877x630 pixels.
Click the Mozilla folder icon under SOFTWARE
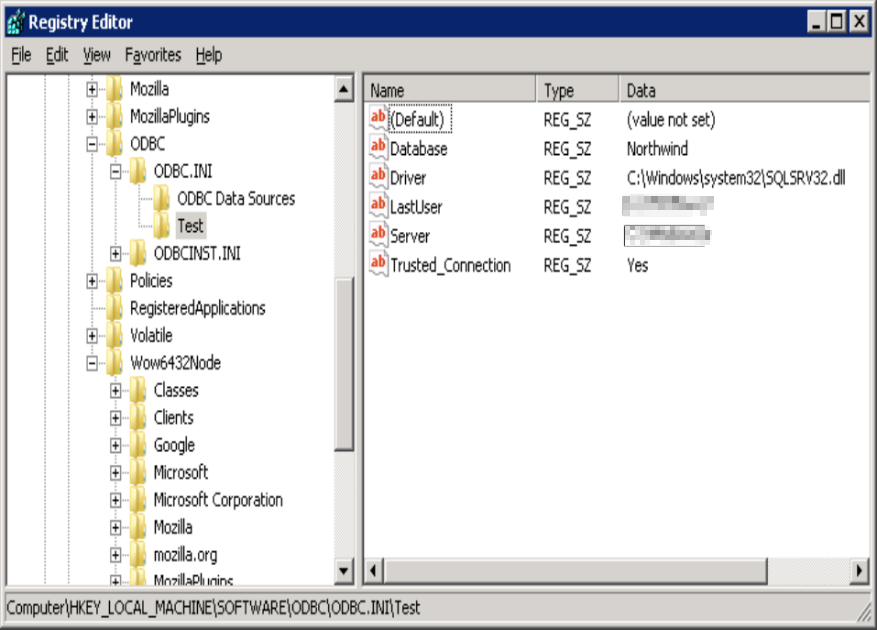115,89
